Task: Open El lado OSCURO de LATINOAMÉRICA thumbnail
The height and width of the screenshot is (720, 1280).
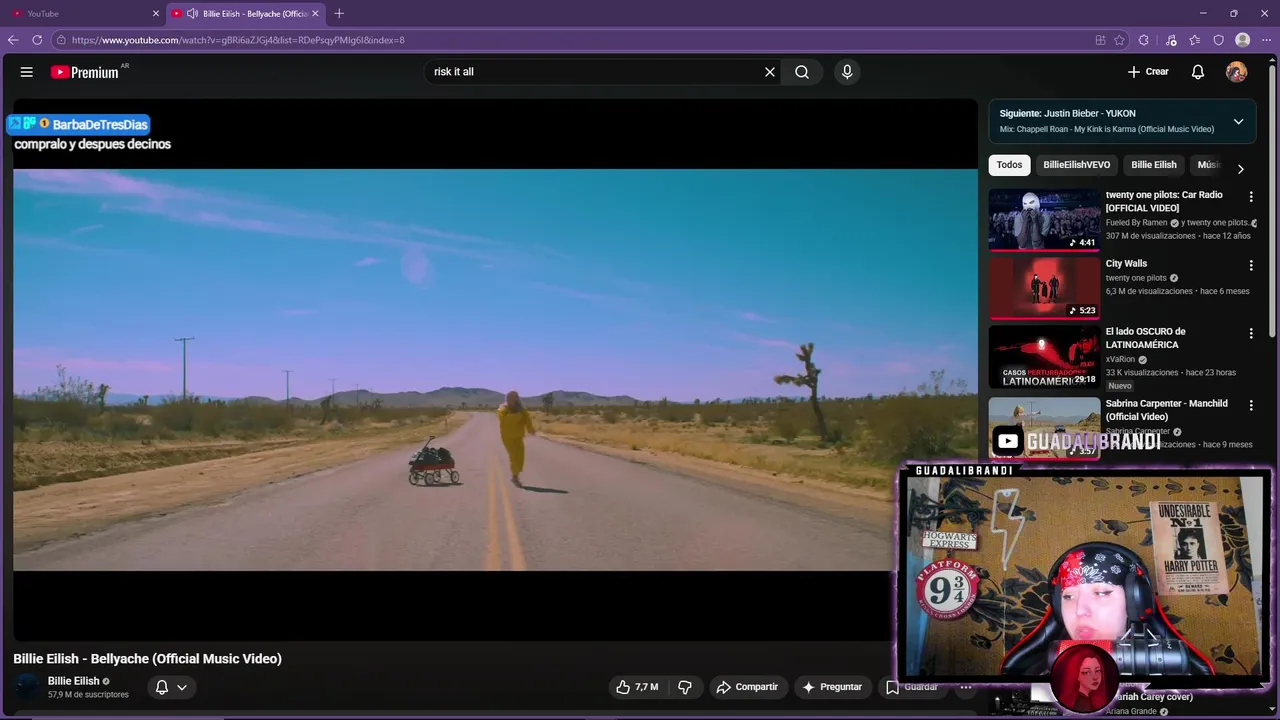Action: (1044, 357)
